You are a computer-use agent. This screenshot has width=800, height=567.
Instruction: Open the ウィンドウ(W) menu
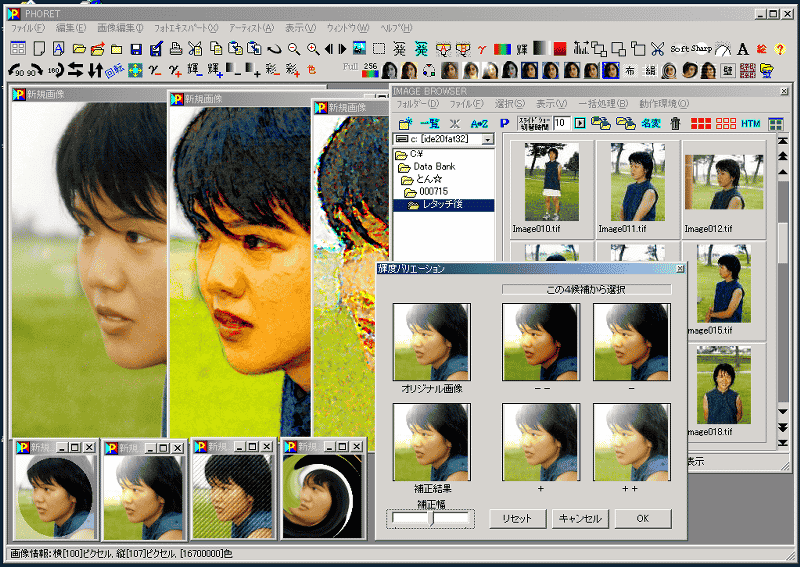tap(347, 28)
